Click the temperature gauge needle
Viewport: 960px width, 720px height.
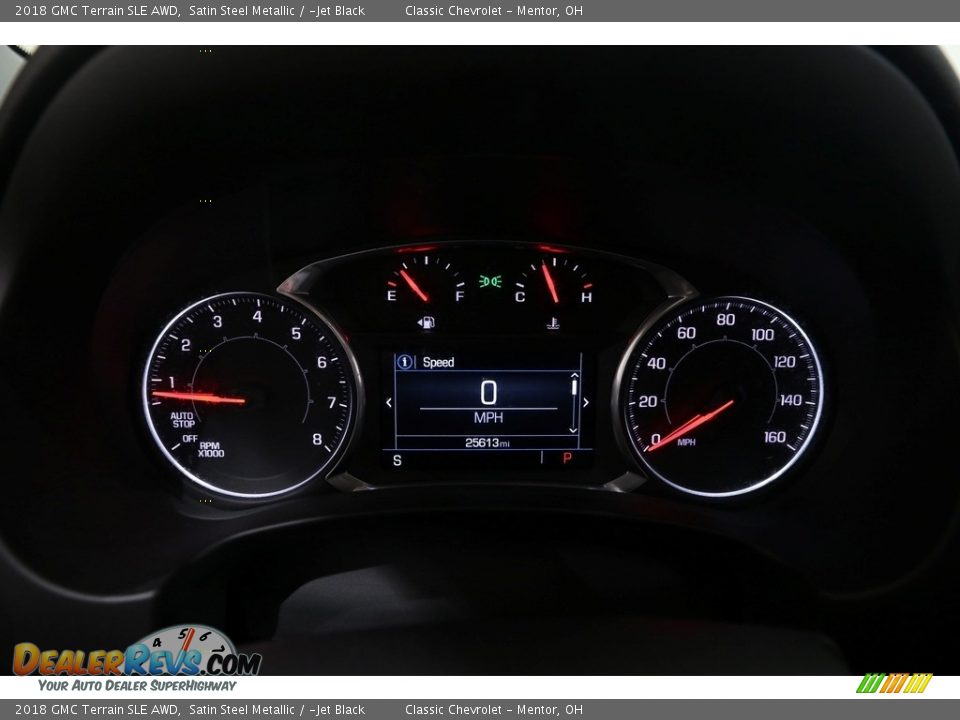[x=549, y=282]
